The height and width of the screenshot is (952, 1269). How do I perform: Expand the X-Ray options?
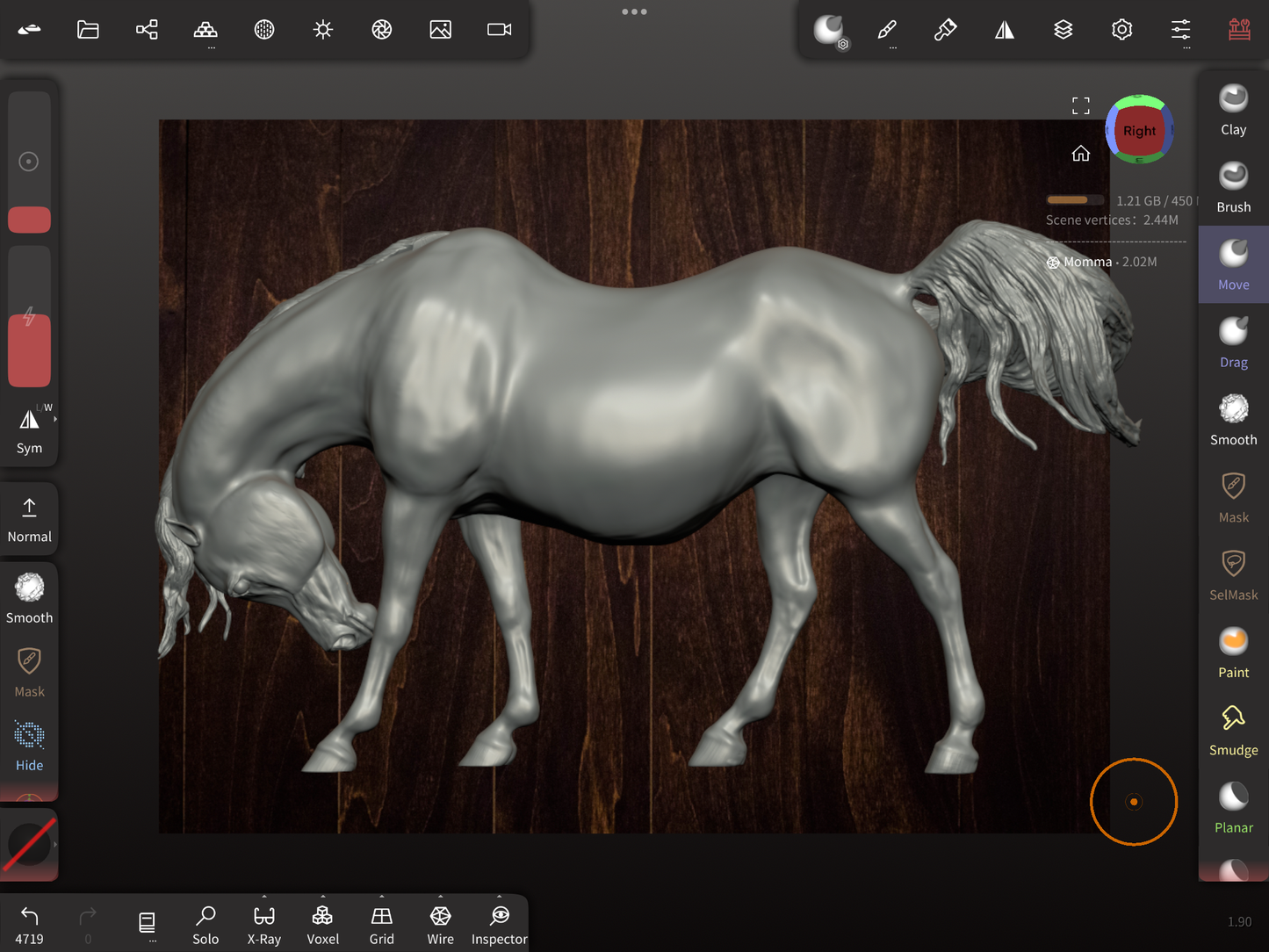(x=264, y=898)
